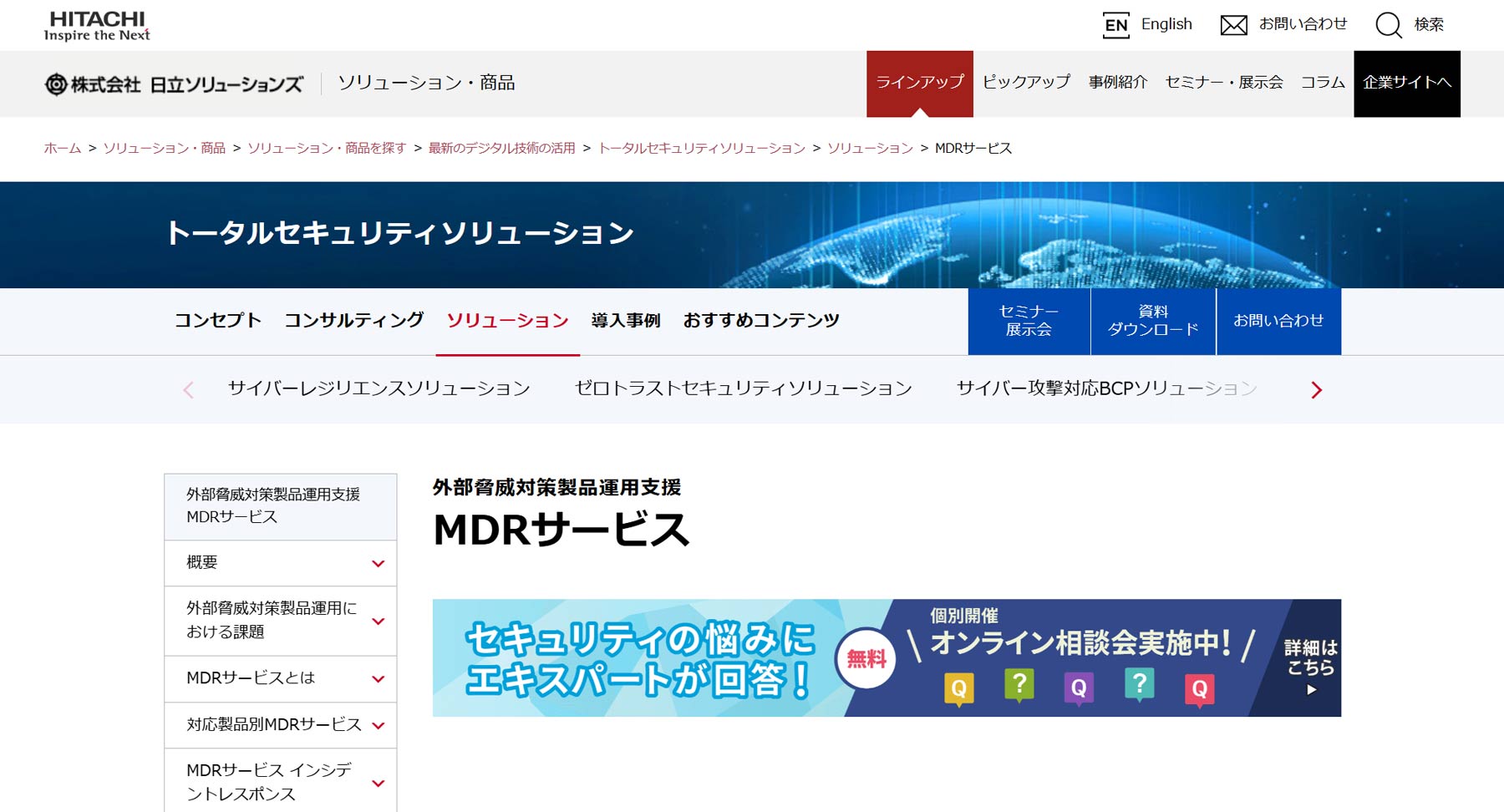Image resolution: width=1504 pixels, height=812 pixels.
Task: Open おすすめコンテンツ tab
Action: 761,320
